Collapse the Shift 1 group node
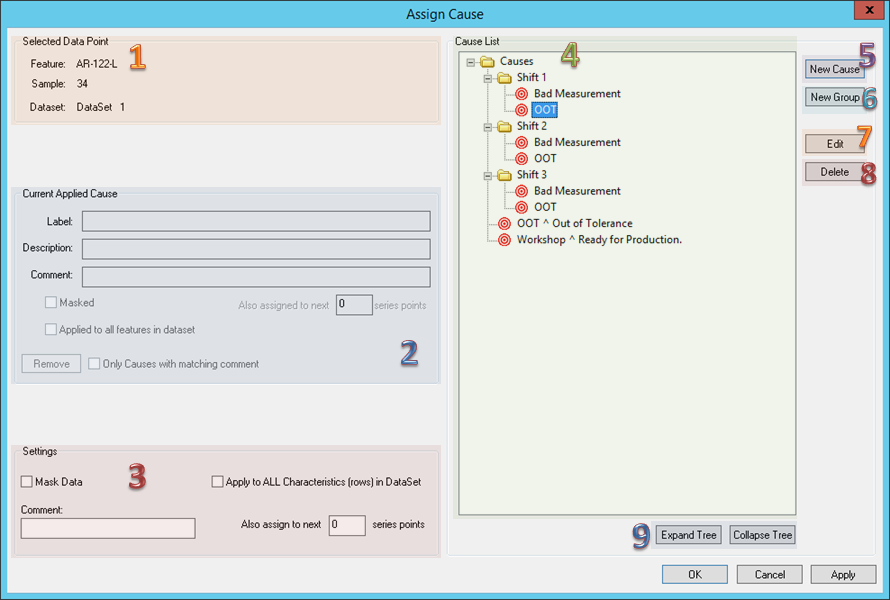Image resolution: width=890 pixels, height=600 pixels. point(488,78)
